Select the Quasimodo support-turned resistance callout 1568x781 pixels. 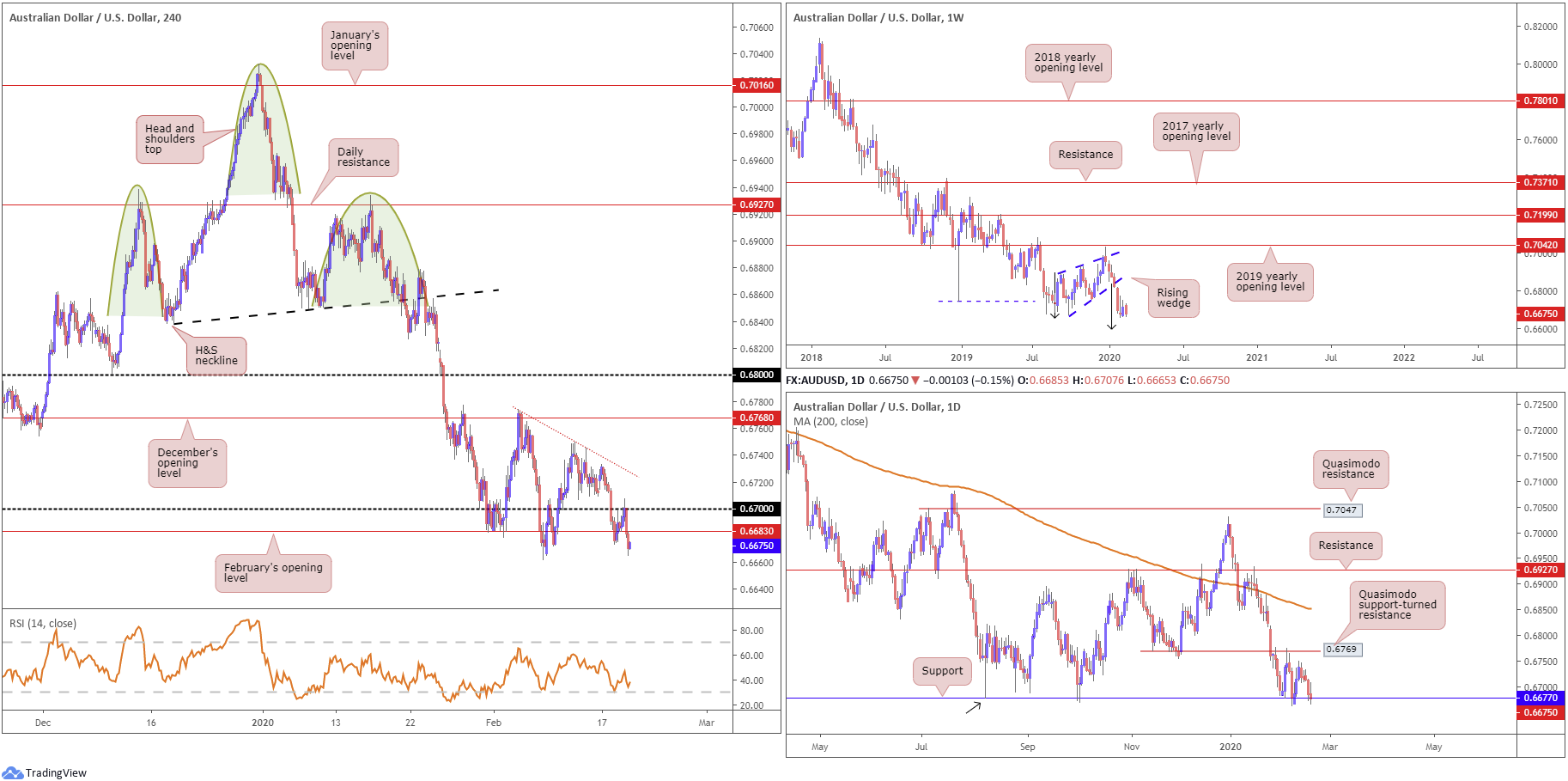point(1397,605)
